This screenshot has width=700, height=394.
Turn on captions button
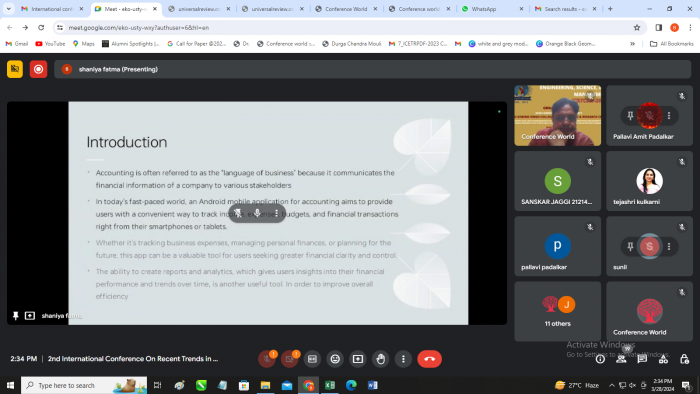point(312,359)
